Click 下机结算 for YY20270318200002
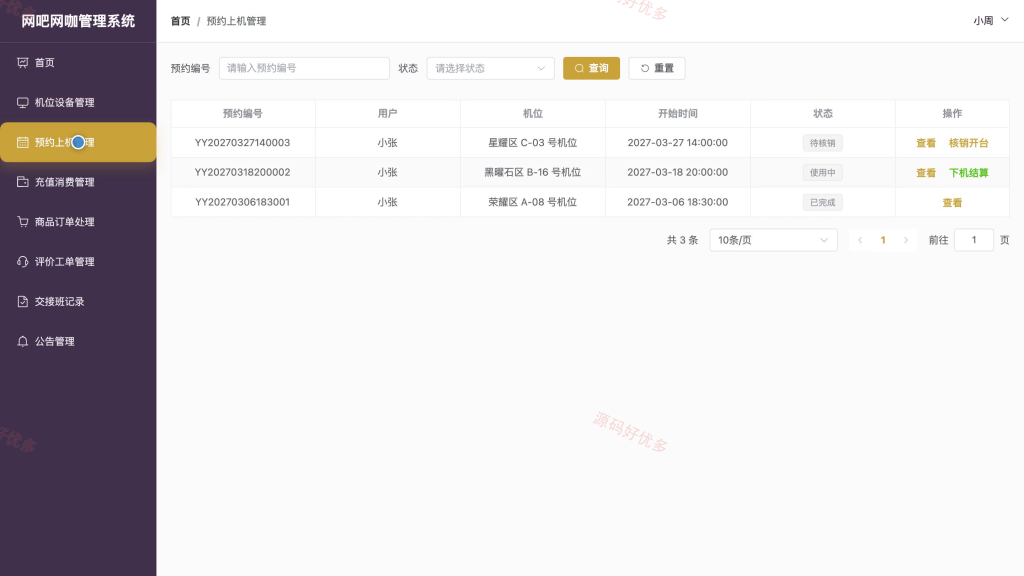The height and width of the screenshot is (576, 1024). pyautogui.click(x=968, y=173)
